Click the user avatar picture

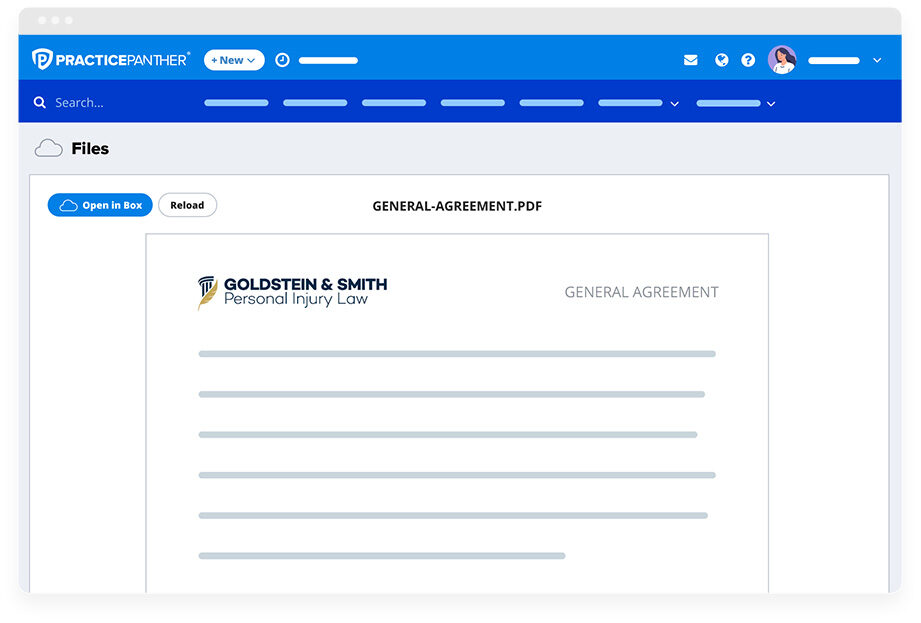[x=782, y=60]
